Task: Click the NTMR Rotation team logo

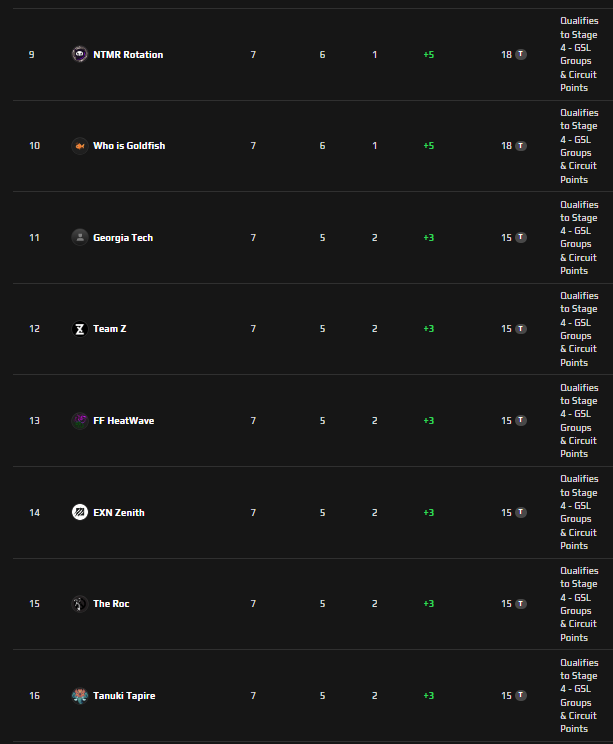Action: coord(80,55)
